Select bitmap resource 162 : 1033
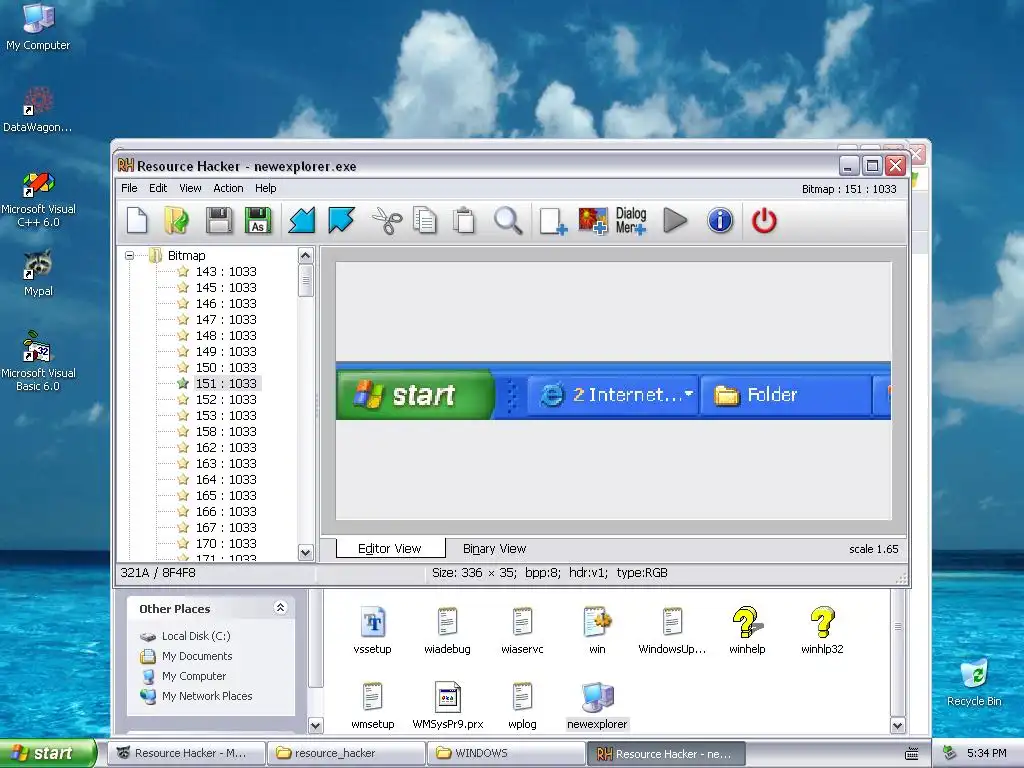 [226, 447]
